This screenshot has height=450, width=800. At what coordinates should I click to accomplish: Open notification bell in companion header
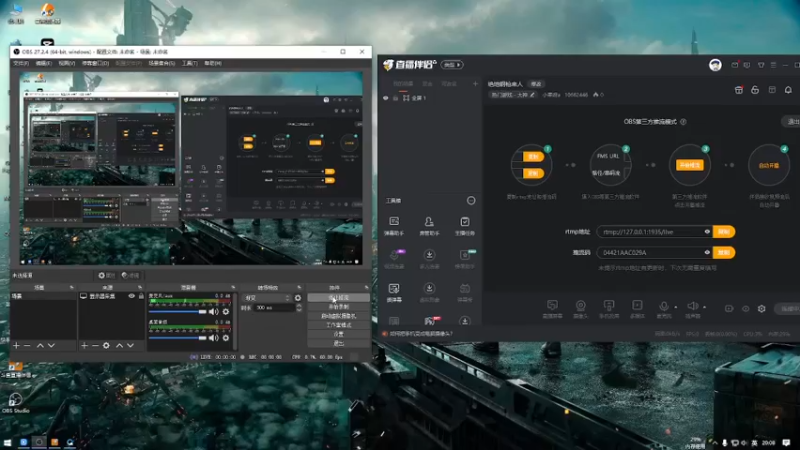(x=788, y=90)
